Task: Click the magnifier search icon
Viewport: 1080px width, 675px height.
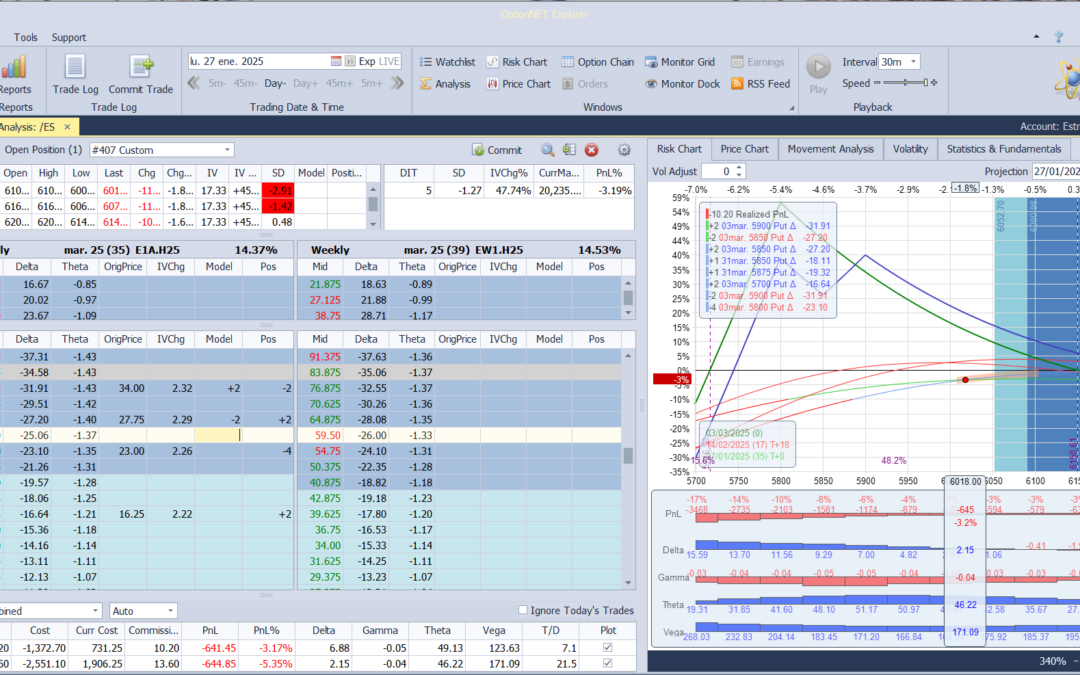Action: 547,150
